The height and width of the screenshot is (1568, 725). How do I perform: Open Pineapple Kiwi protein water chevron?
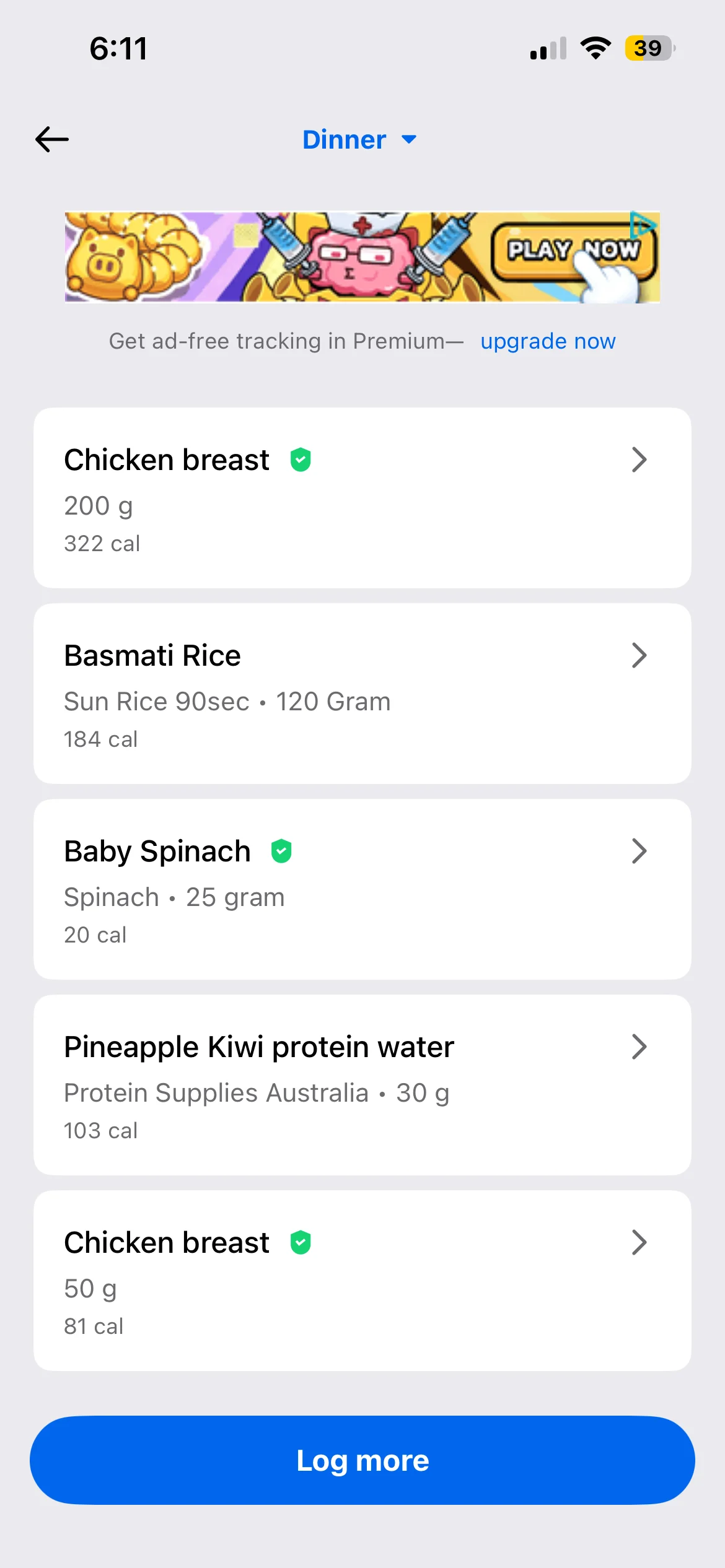[639, 1047]
